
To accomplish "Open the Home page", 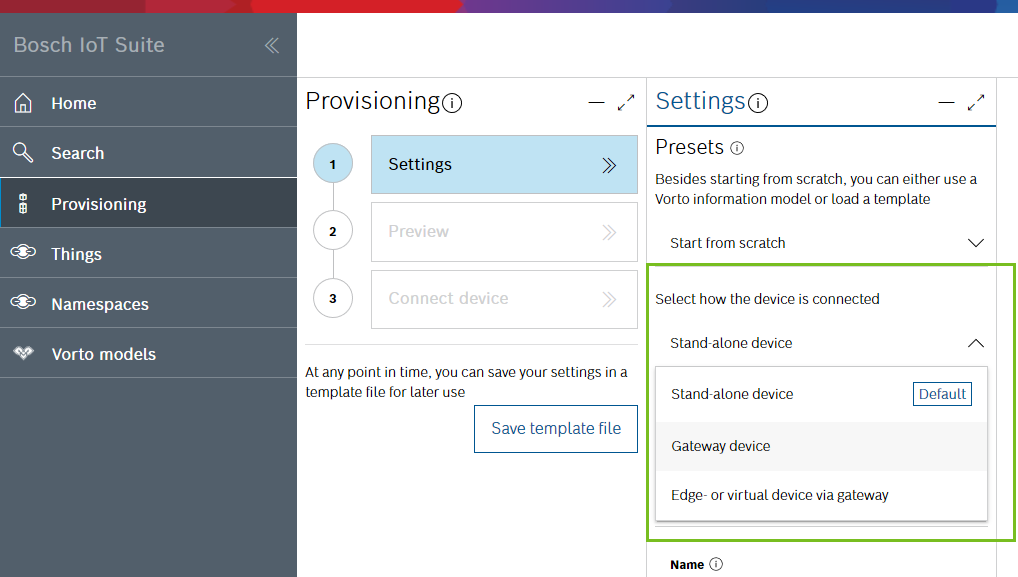I will [x=149, y=103].
